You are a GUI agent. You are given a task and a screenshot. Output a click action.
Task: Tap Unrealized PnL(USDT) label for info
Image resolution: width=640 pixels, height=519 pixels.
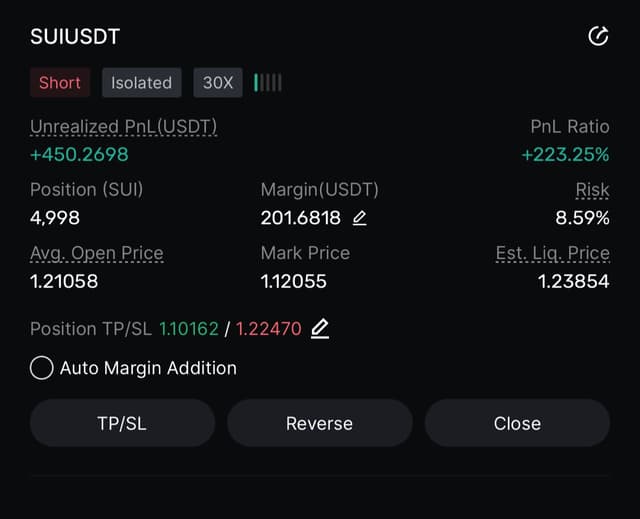[123, 127]
